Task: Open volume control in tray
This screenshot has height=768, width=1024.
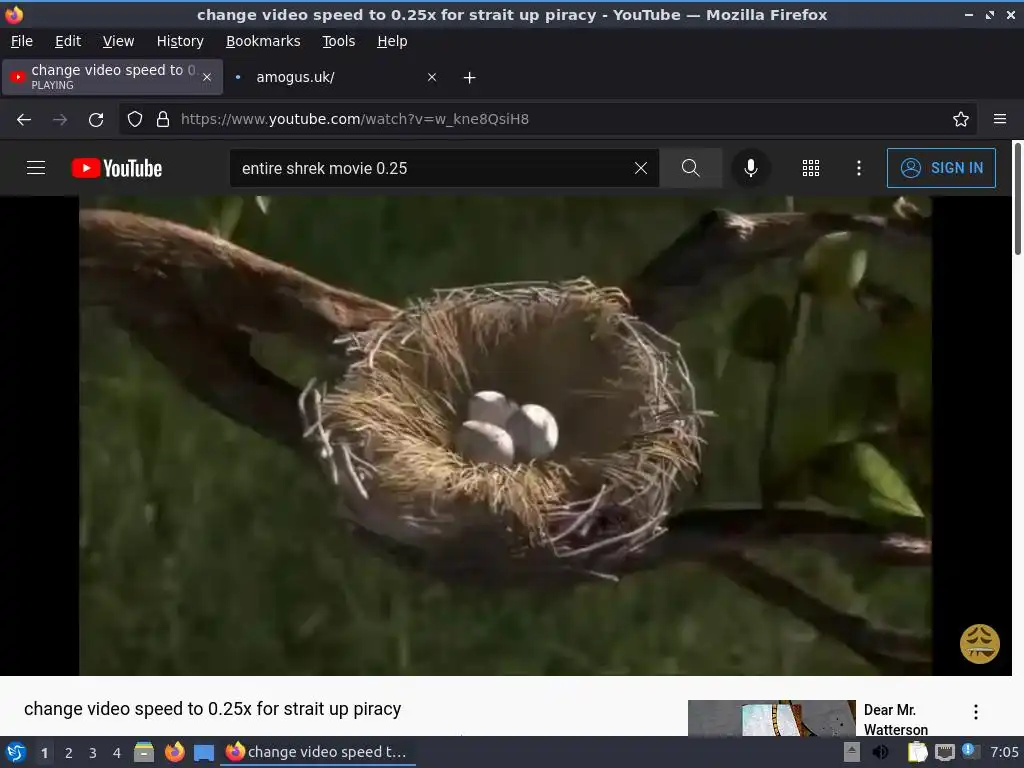Action: click(x=880, y=752)
